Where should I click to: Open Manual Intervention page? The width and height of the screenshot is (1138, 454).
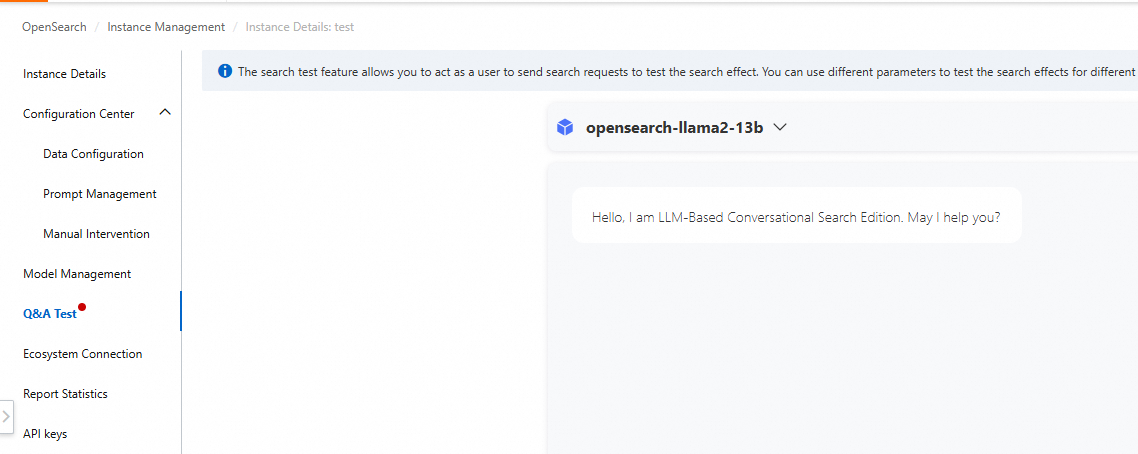click(97, 234)
